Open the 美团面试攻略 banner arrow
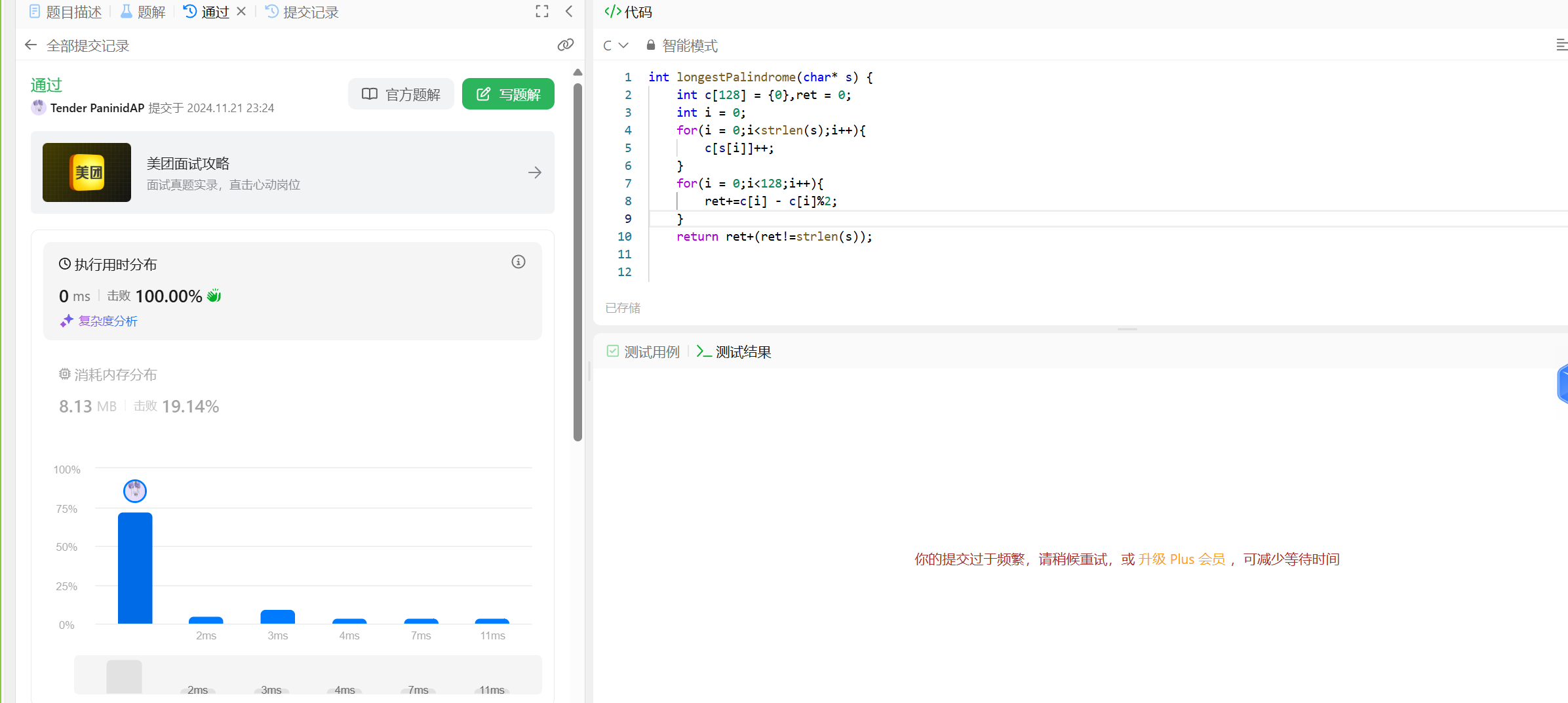1568x703 pixels. tap(534, 172)
